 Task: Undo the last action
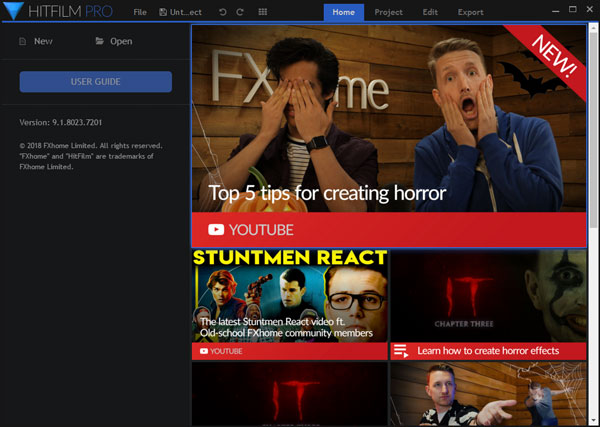223,12
